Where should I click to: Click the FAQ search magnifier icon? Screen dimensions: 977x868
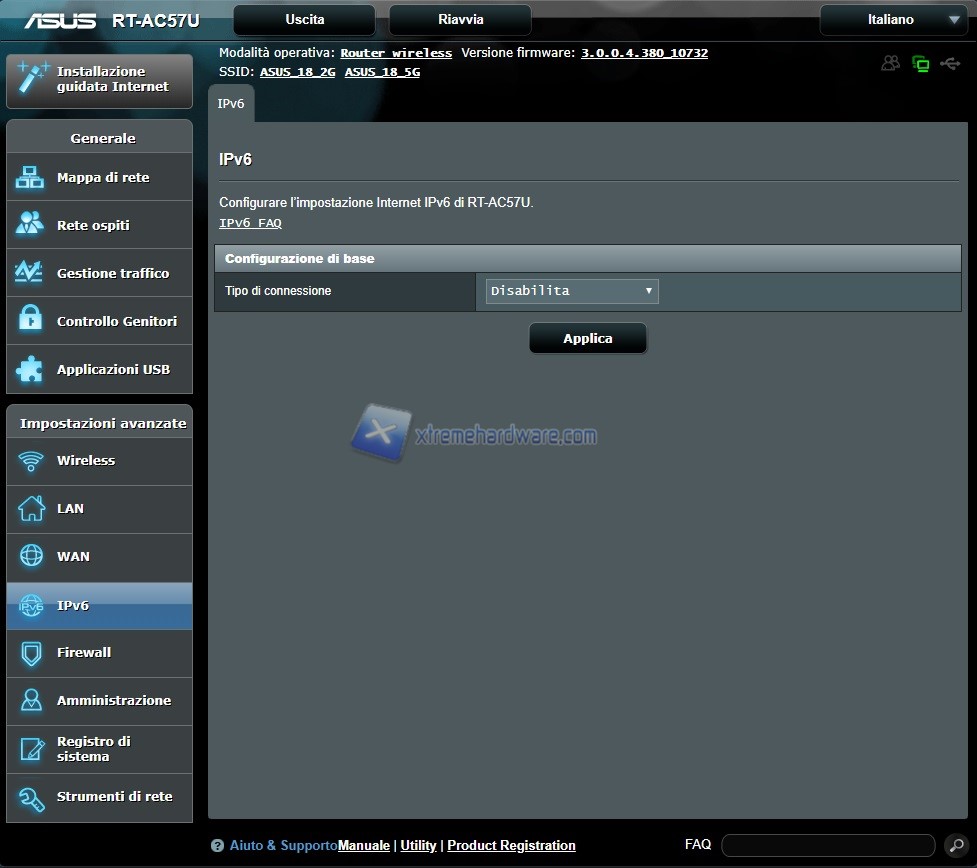955,846
